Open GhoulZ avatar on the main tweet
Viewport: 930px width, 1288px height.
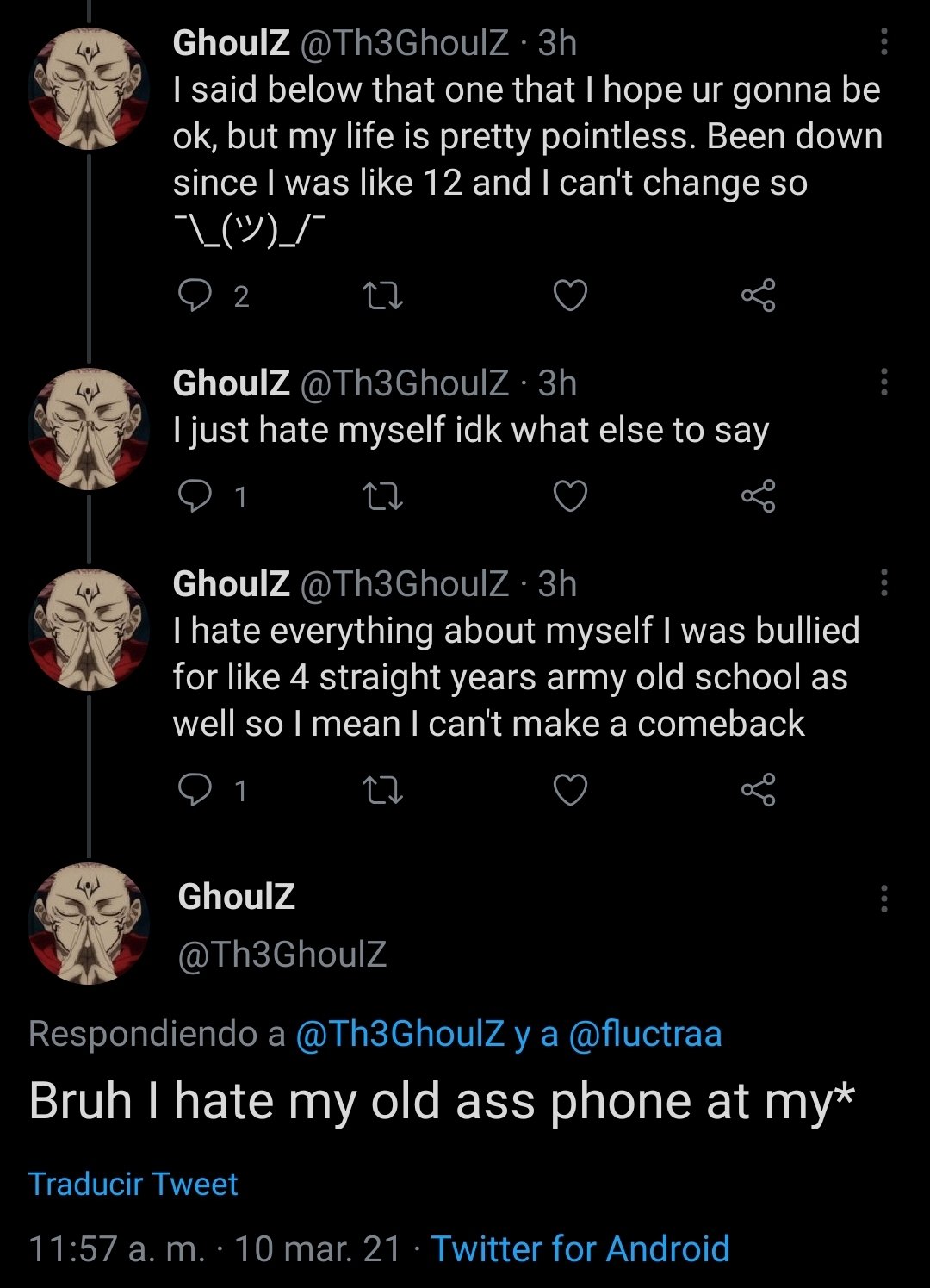(89, 924)
